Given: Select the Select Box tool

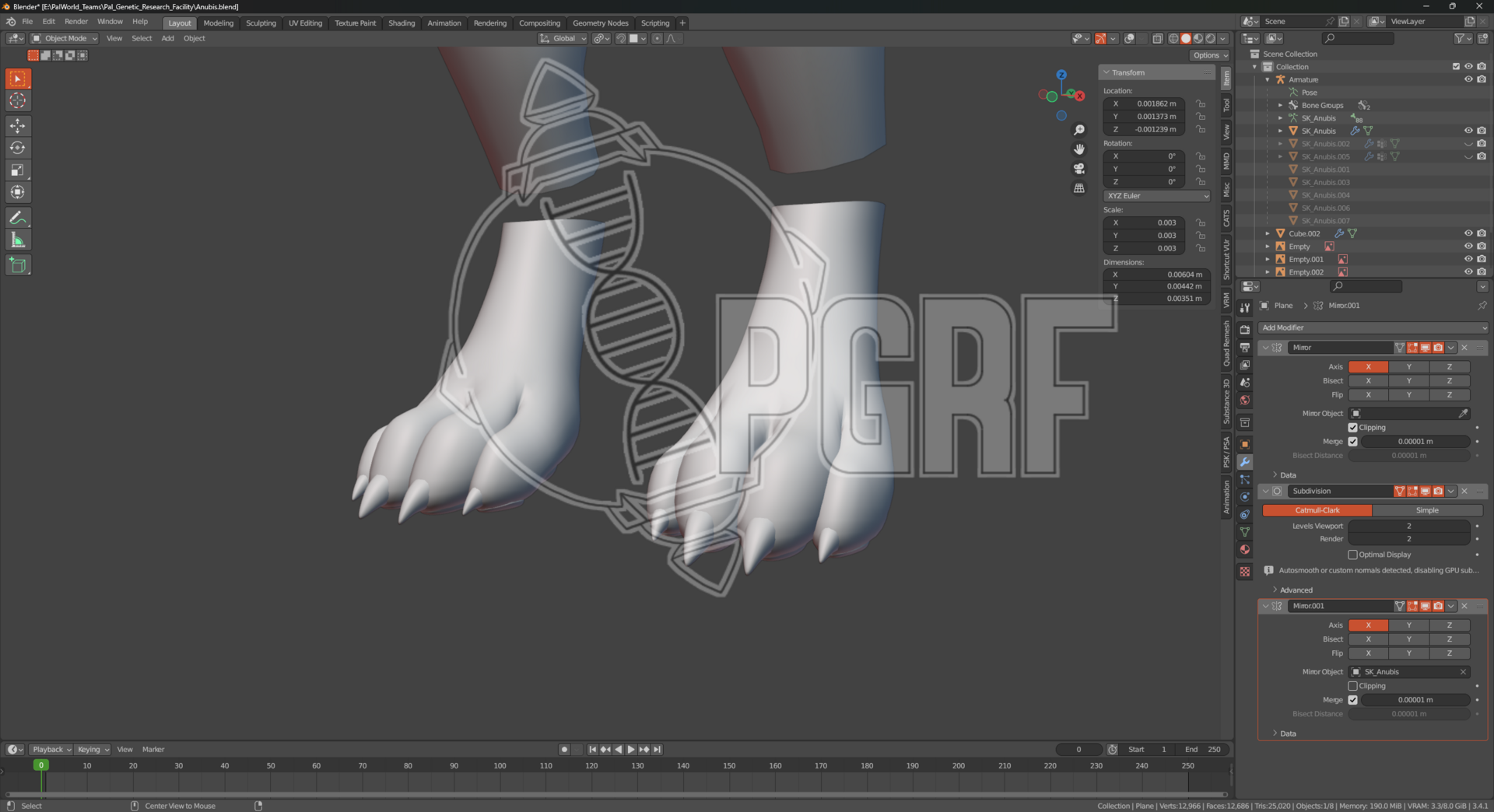Looking at the screenshot, I should 18,79.
